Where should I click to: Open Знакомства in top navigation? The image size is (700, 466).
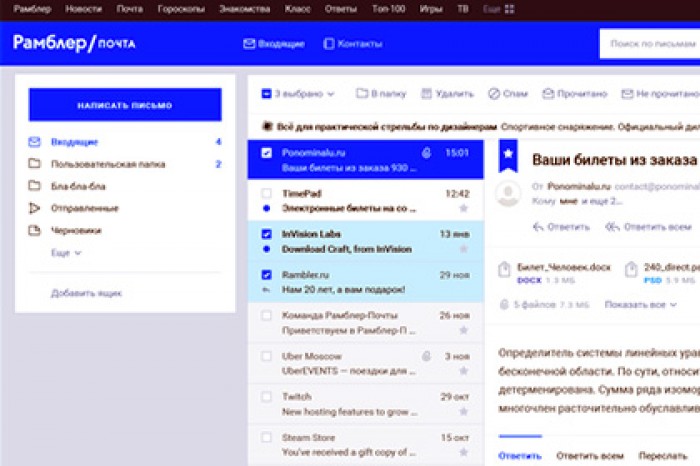click(x=245, y=8)
